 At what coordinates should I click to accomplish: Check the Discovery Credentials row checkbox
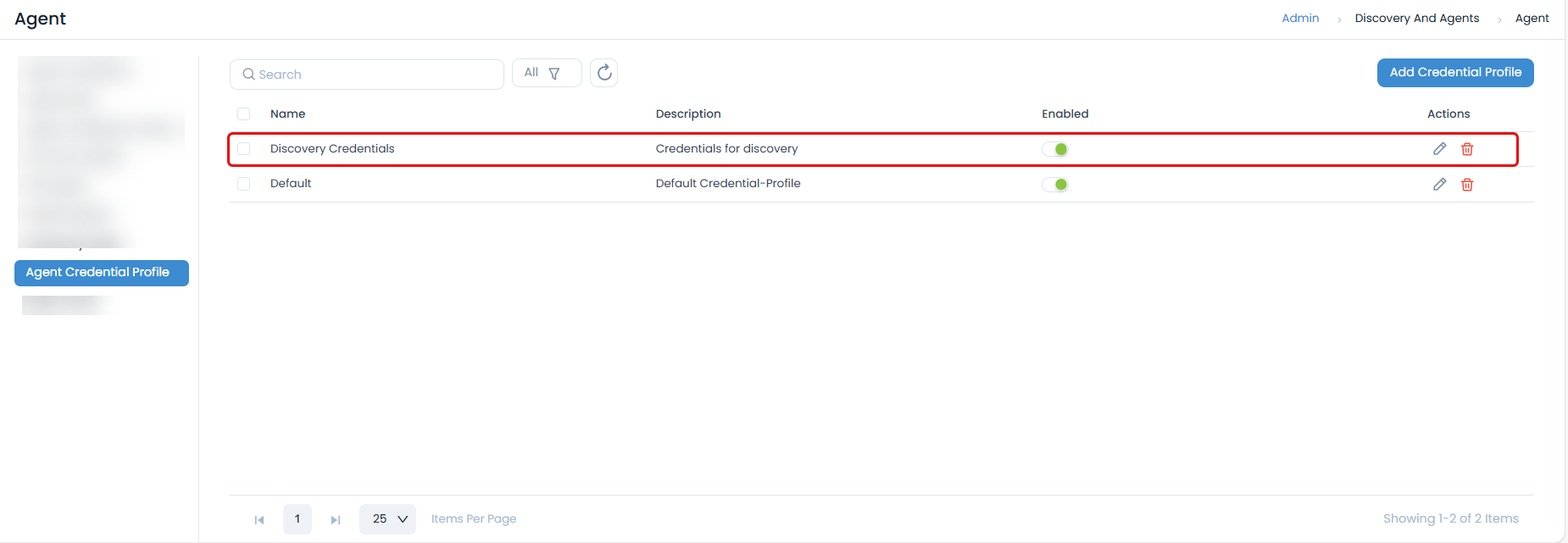[244, 148]
